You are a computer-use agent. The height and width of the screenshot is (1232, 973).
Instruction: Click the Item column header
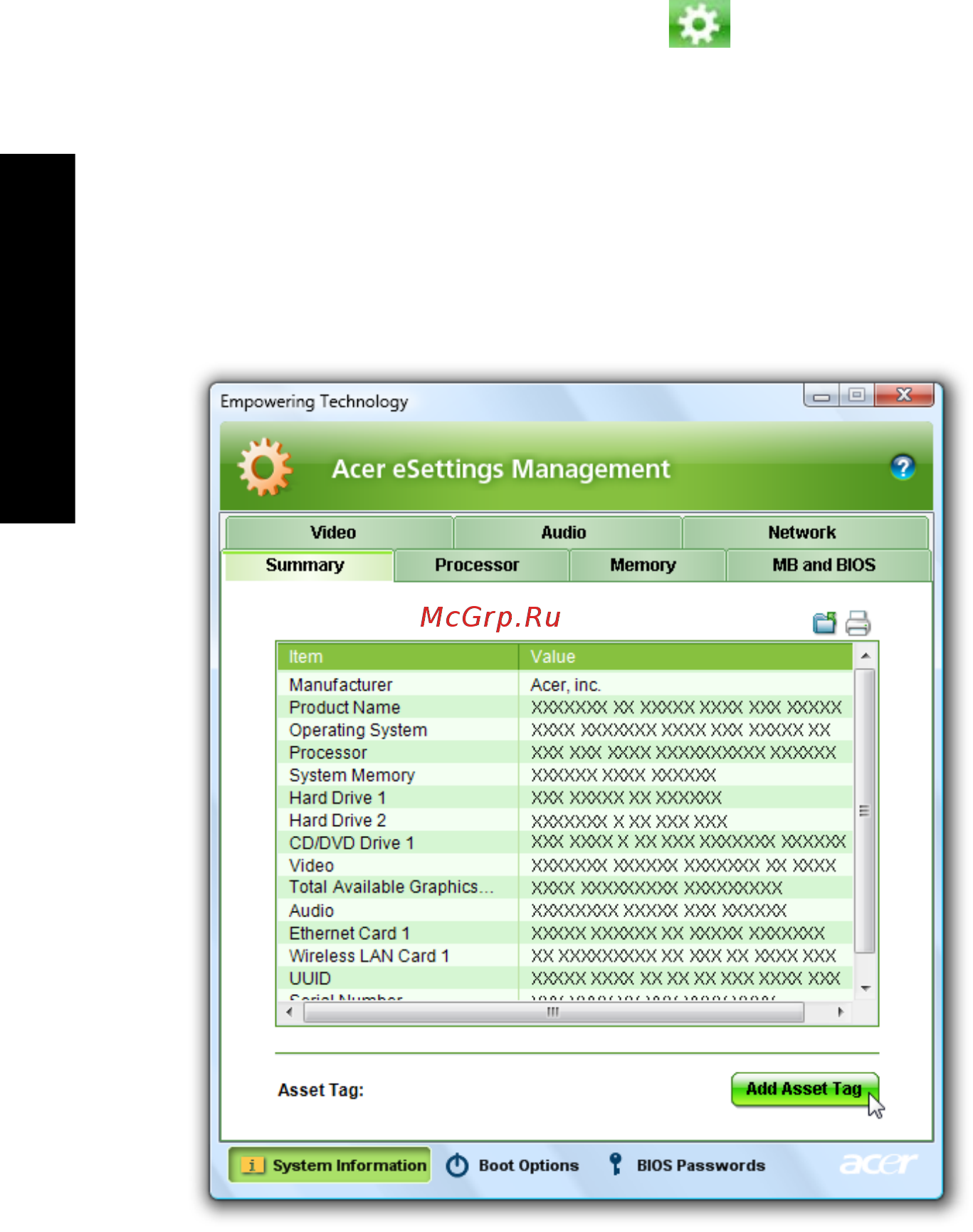(x=397, y=657)
